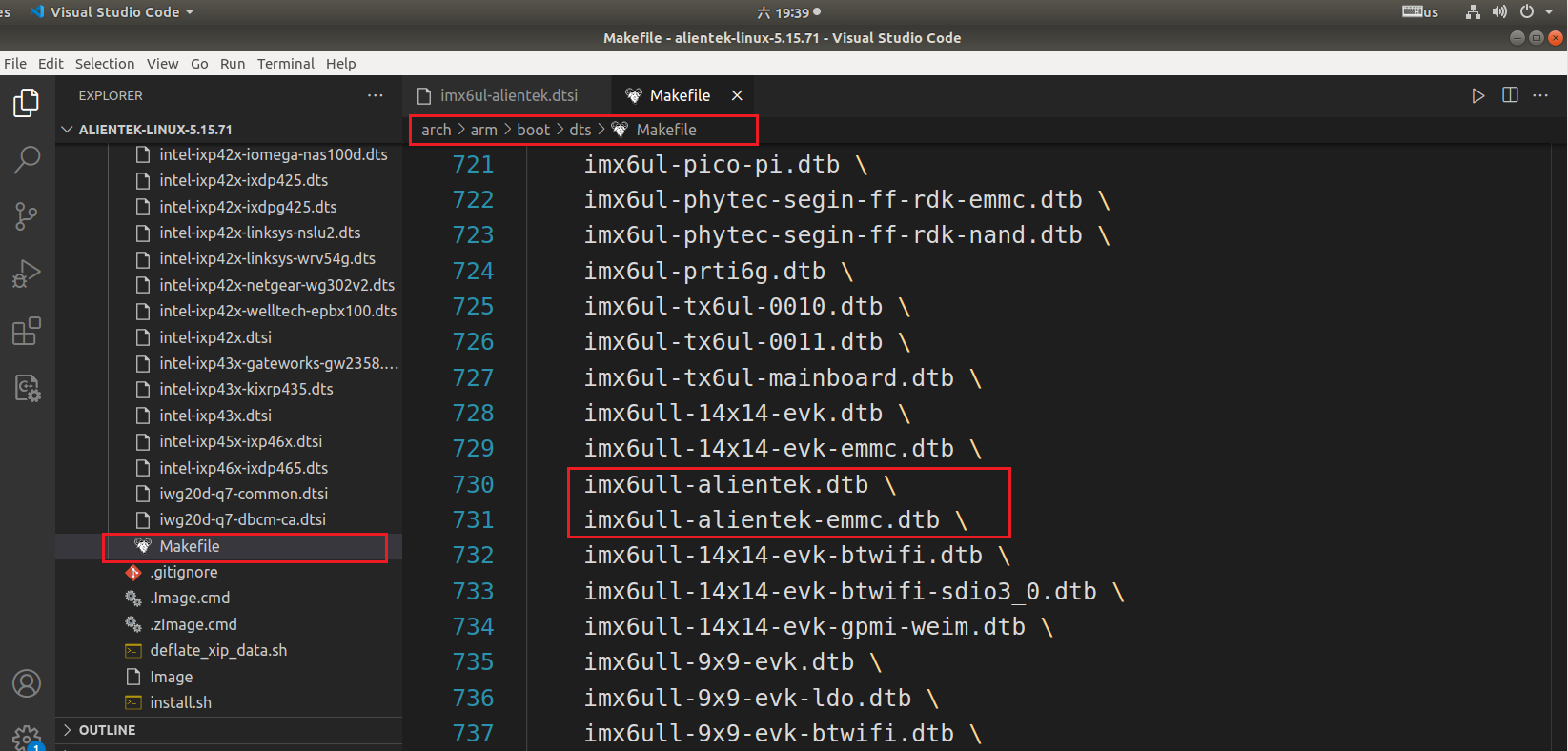Place cursor on imx6ull-alientek-emmc.dtb line
1568x751 pixels.
(775, 519)
